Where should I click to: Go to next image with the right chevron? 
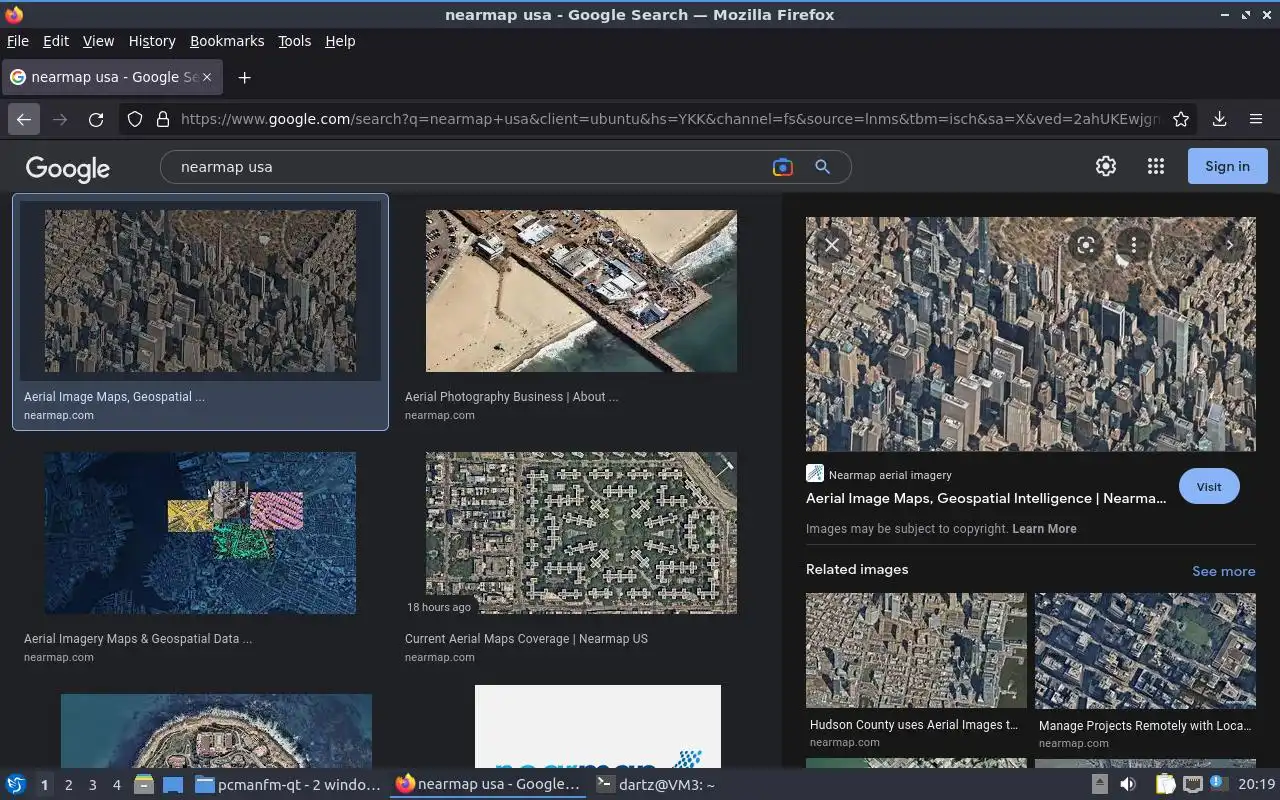[1230, 245]
